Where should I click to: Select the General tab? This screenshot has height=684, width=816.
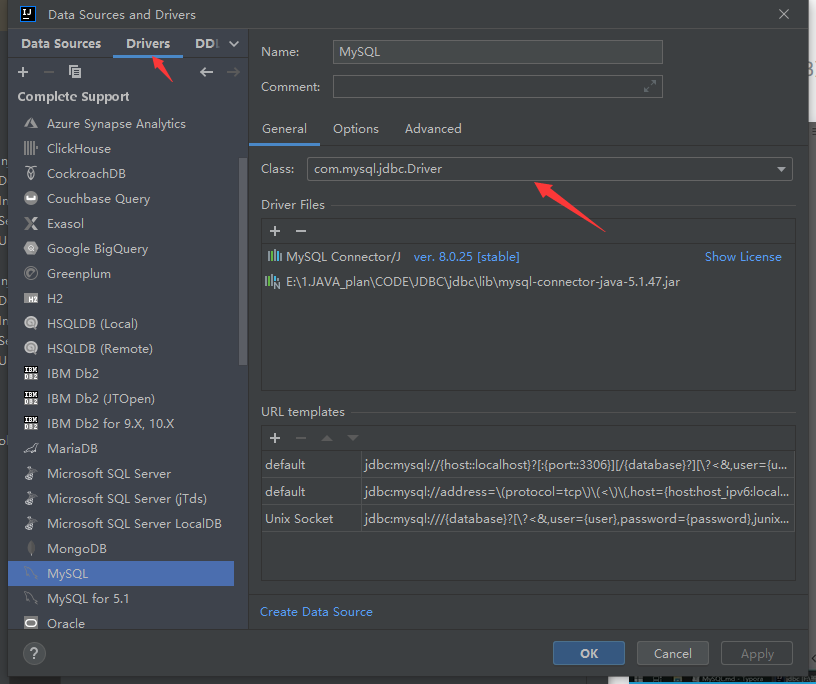tap(284, 129)
